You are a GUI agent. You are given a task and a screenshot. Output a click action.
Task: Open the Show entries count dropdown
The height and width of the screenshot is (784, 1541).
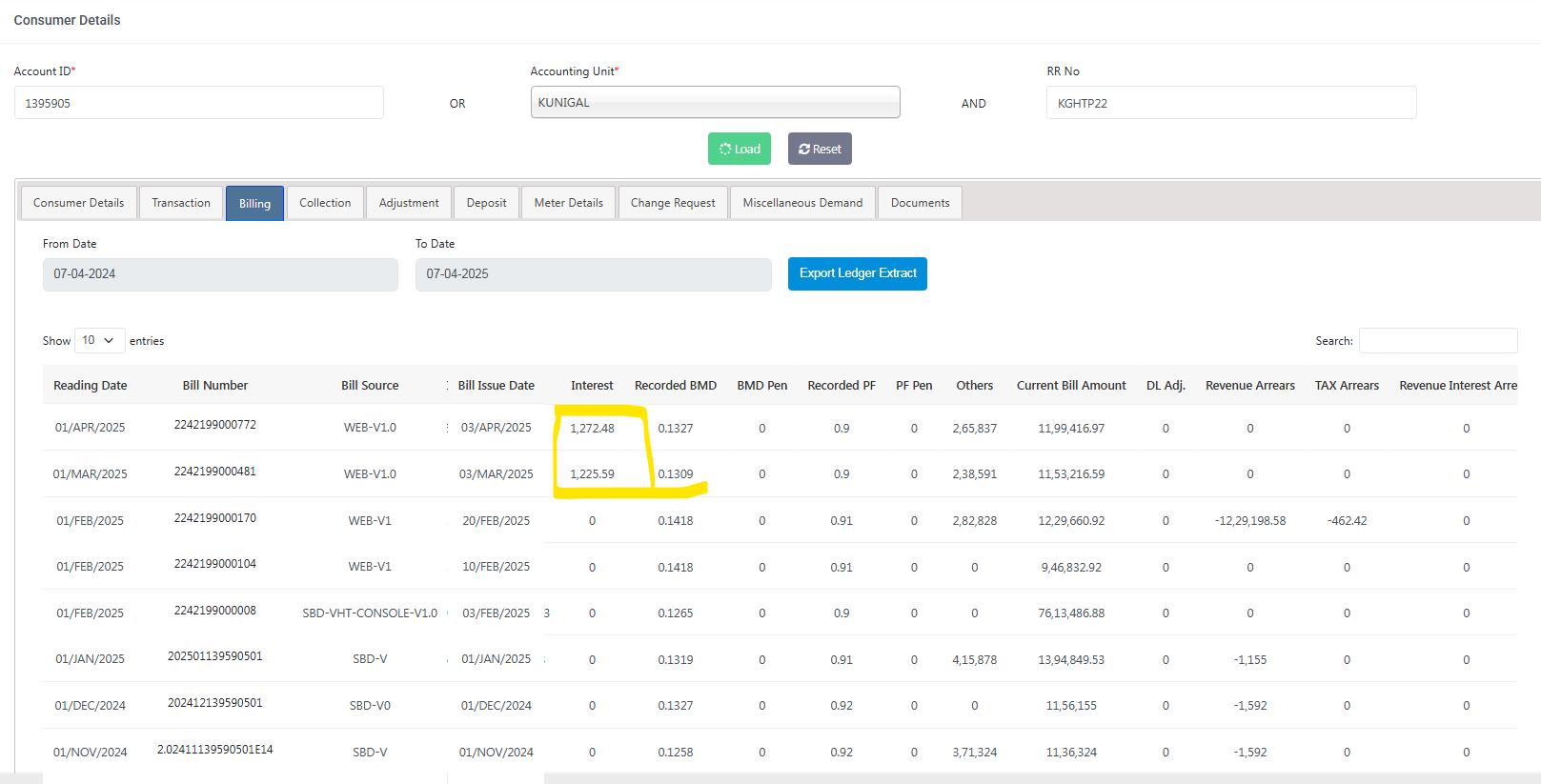[99, 340]
